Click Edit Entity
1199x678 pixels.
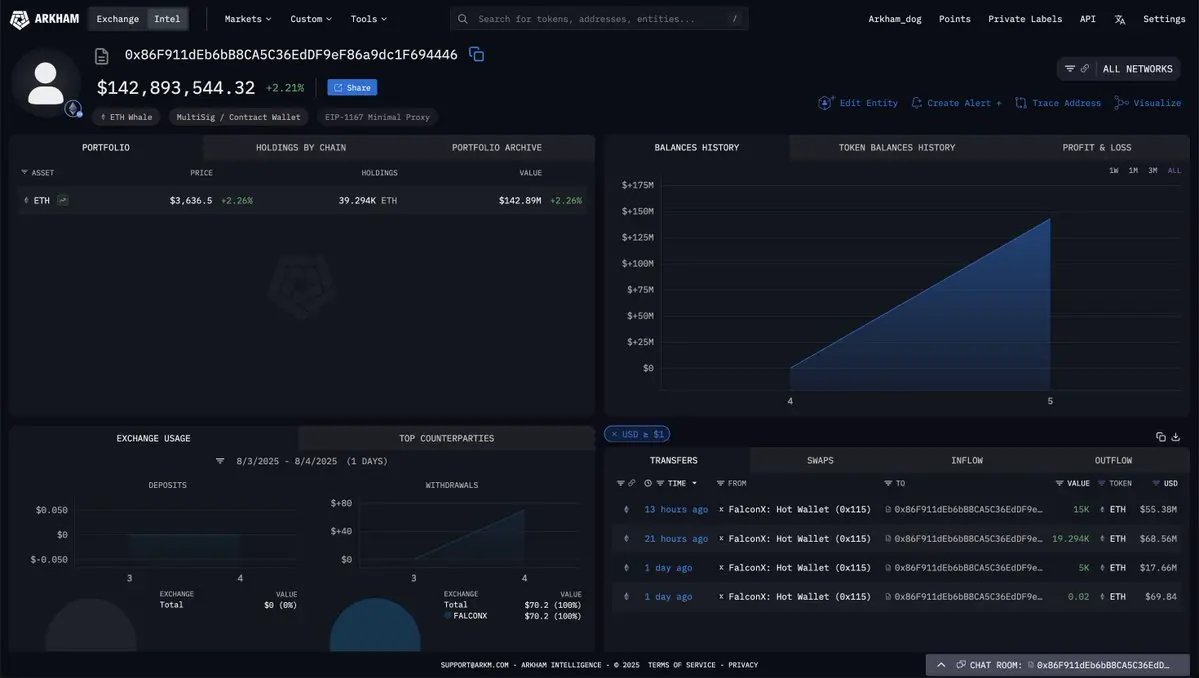point(858,102)
